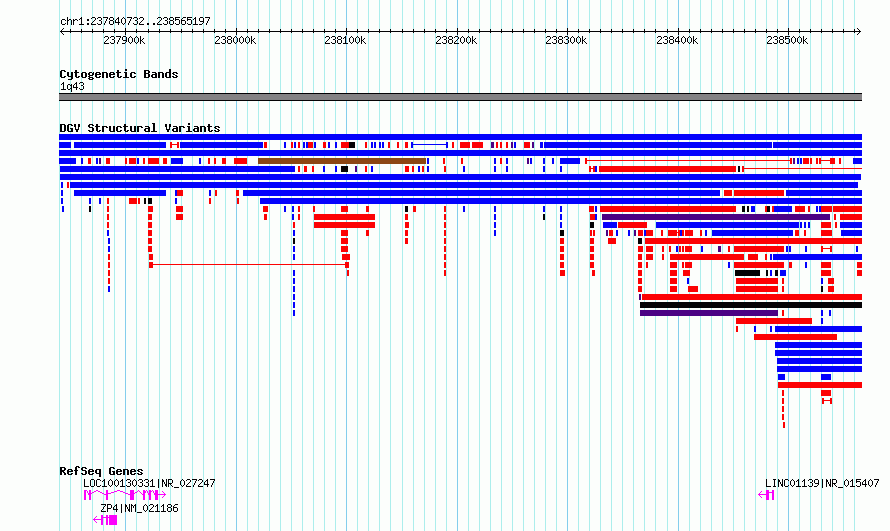
Task: Select the magenta LOC100130331 gene model glyph
Action: [125, 495]
